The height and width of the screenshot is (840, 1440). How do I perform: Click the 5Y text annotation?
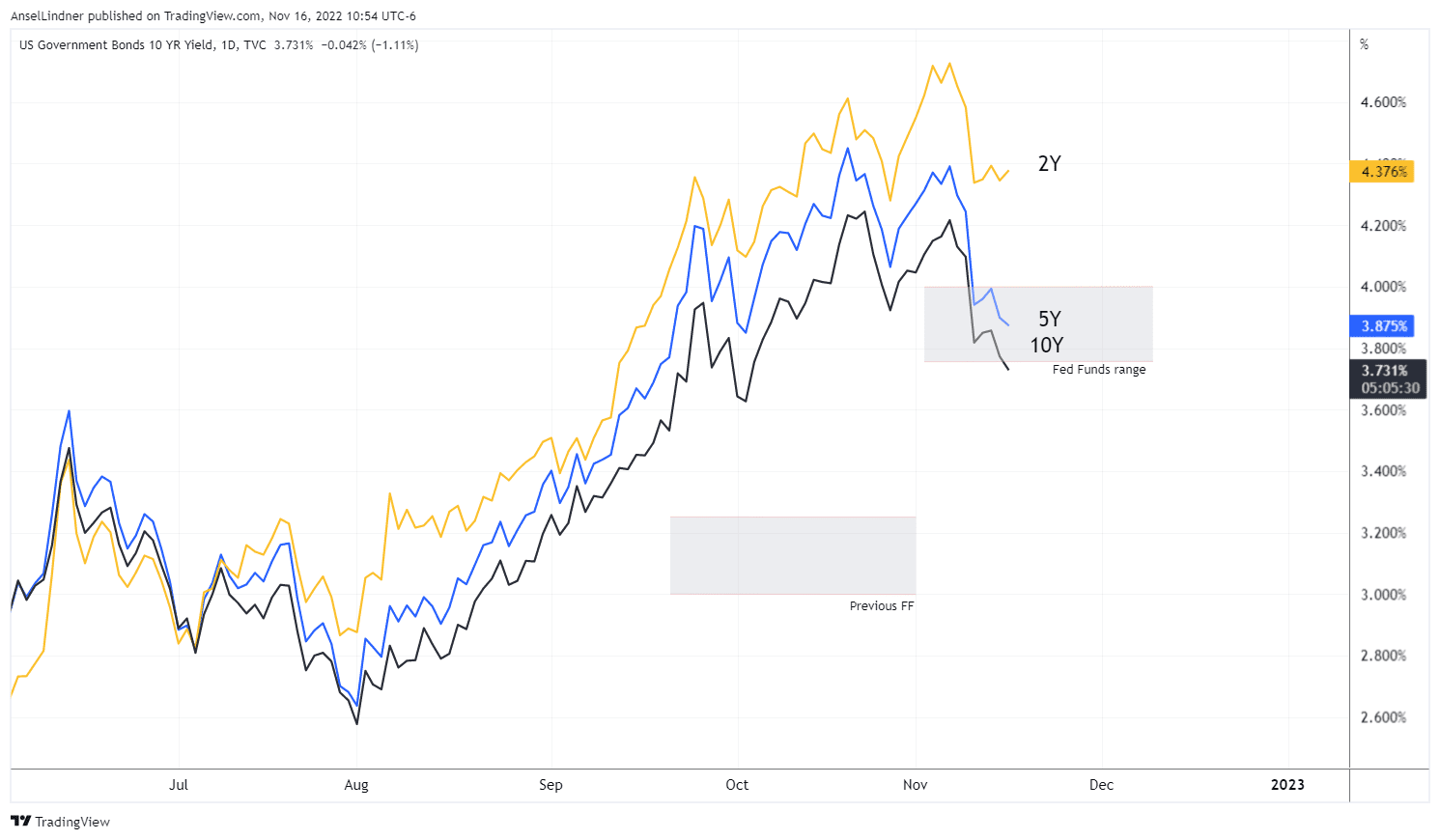point(1050,319)
